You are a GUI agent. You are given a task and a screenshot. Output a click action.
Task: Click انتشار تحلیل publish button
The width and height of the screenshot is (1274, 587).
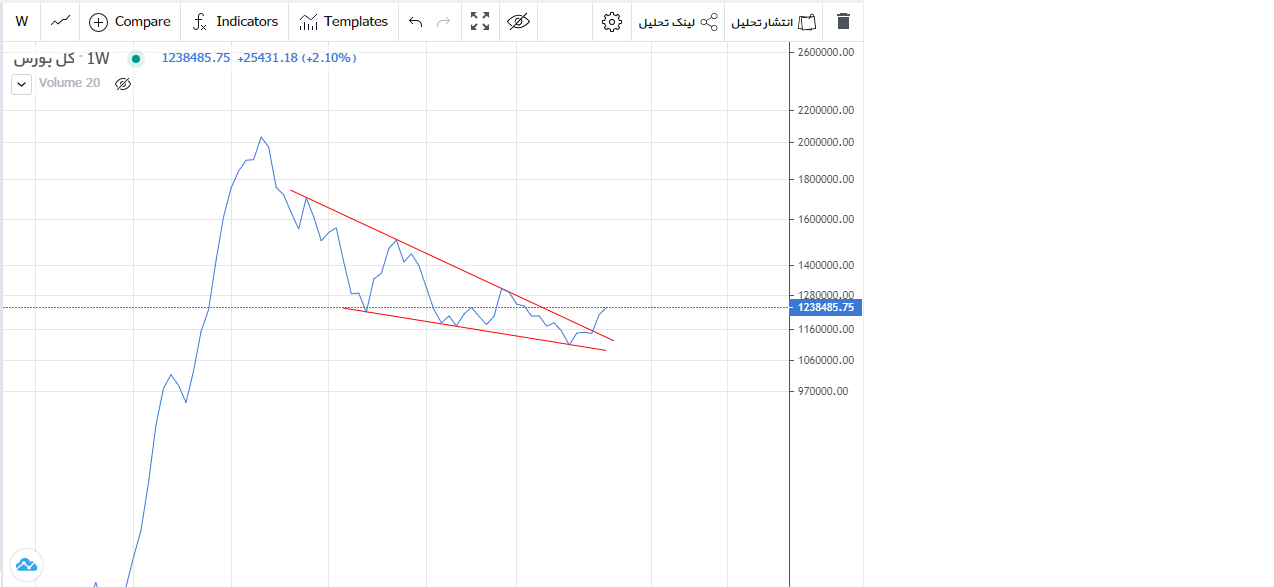pyautogui.click(x=774, y=21)
